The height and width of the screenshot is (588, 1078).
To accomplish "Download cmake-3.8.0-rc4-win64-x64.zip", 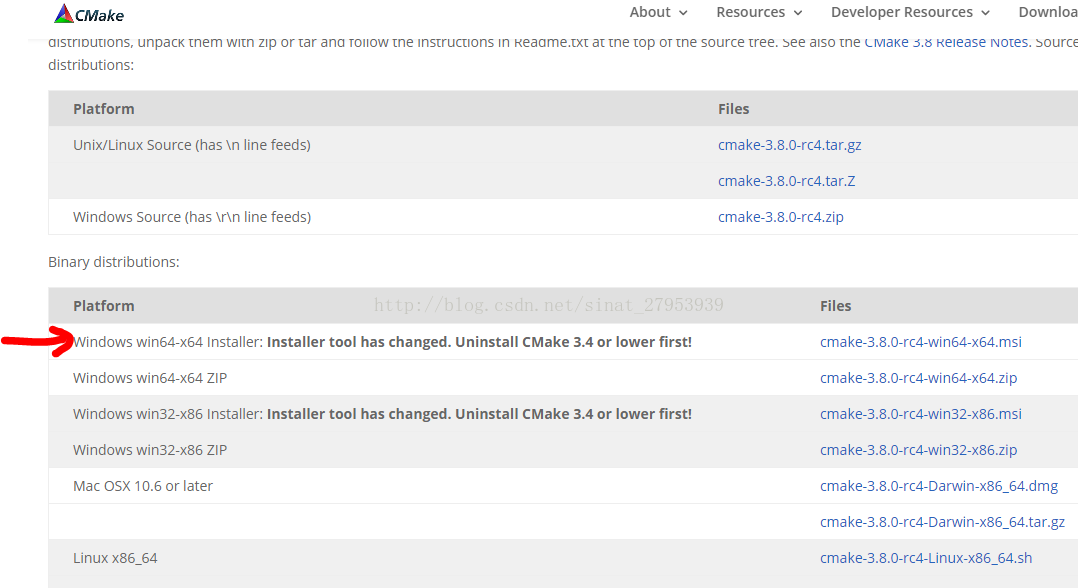I will (918, 378).
